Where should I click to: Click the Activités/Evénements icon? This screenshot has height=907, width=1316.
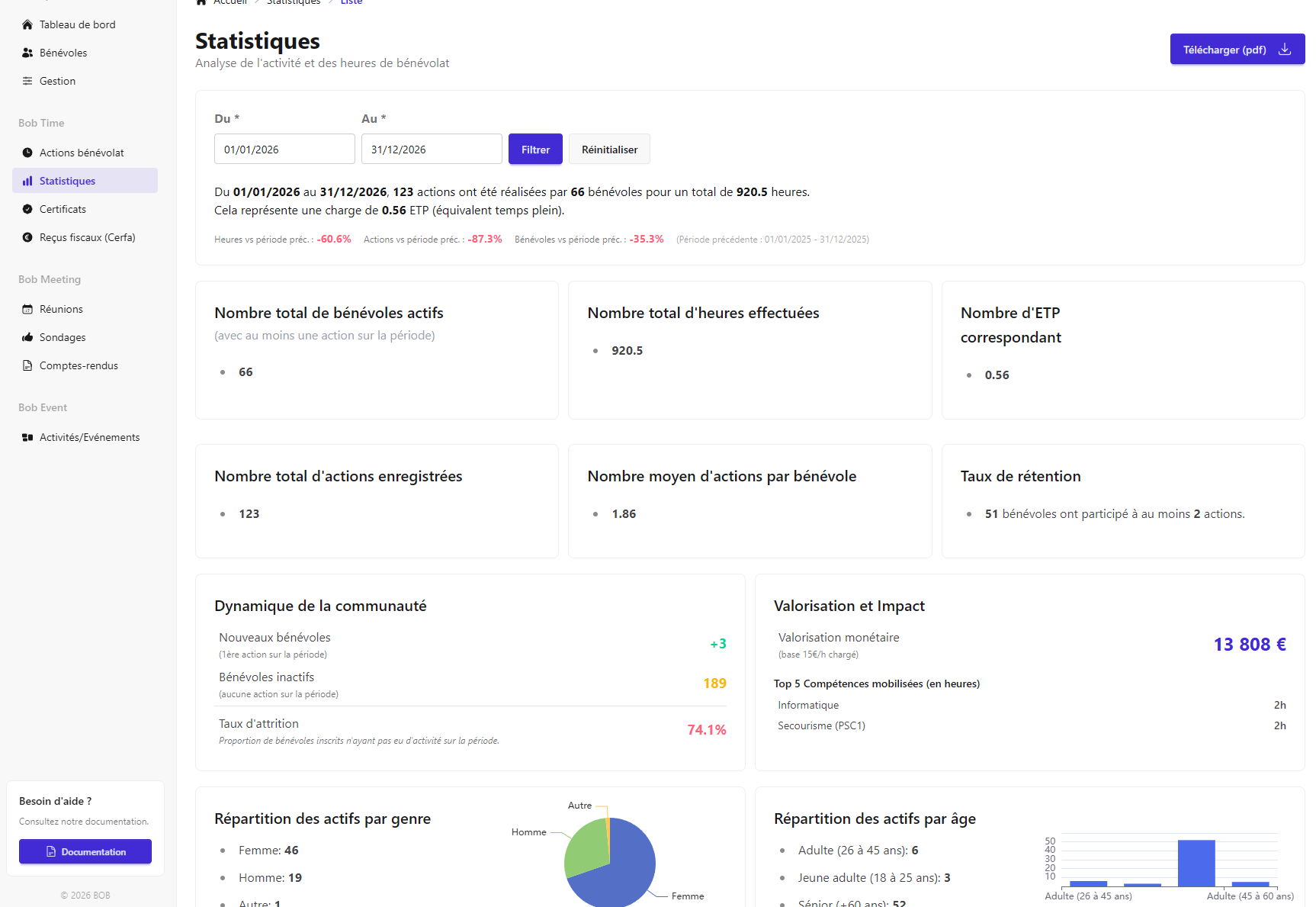[27, 437]
